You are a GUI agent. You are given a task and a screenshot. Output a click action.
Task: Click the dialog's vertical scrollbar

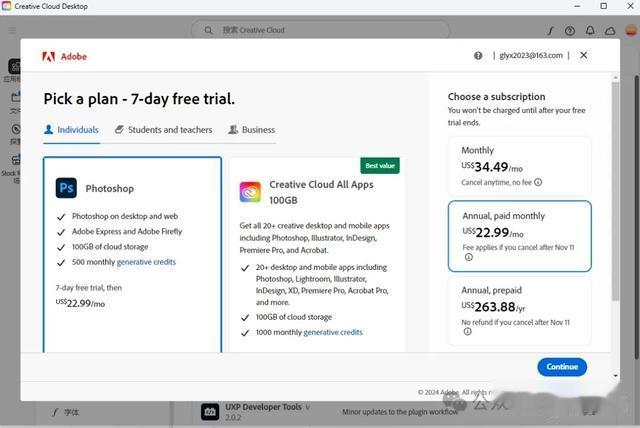[616, 192]
